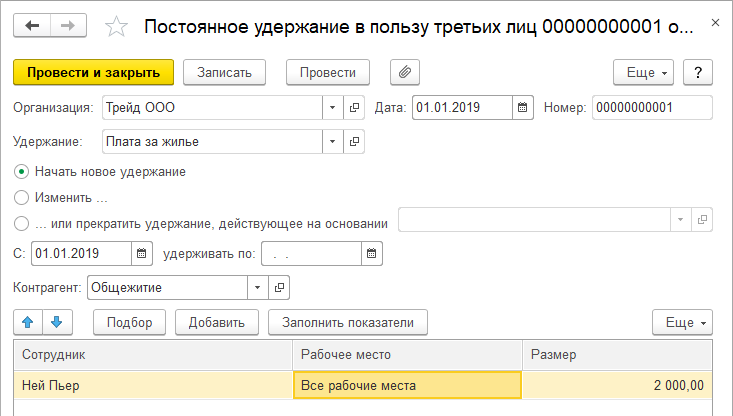Move the row up with blue arrow

coord(29,322)
